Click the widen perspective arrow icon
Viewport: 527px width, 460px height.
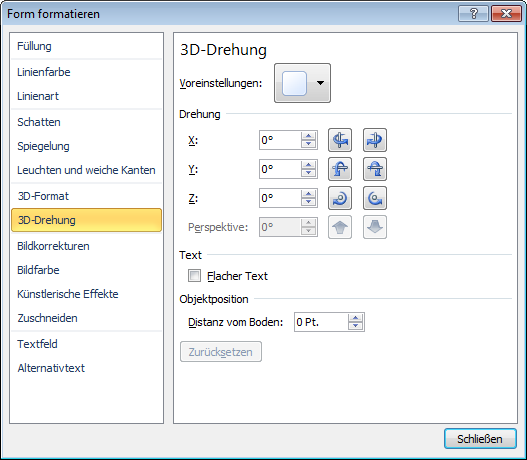click(x=375, y=227)
